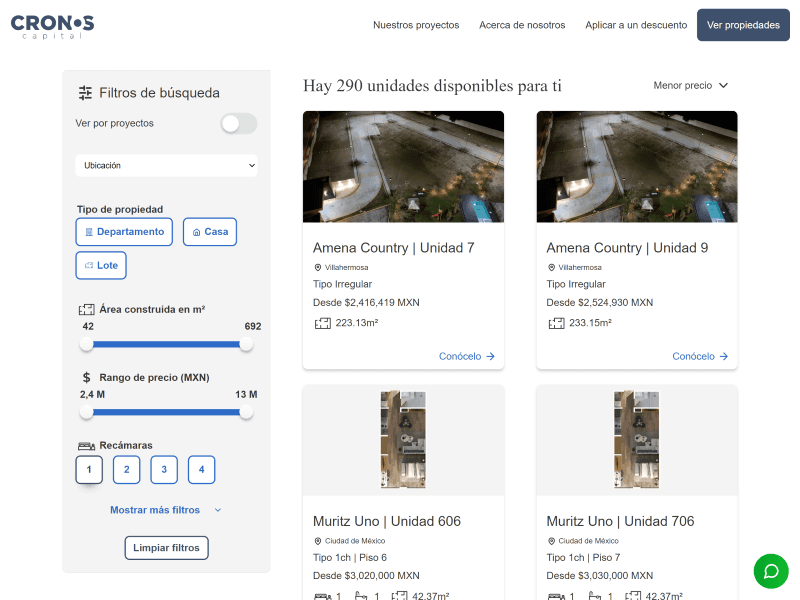800x600 pixels.
Task: Follow Conócelo link for Unidad 7
Action: 467,357
